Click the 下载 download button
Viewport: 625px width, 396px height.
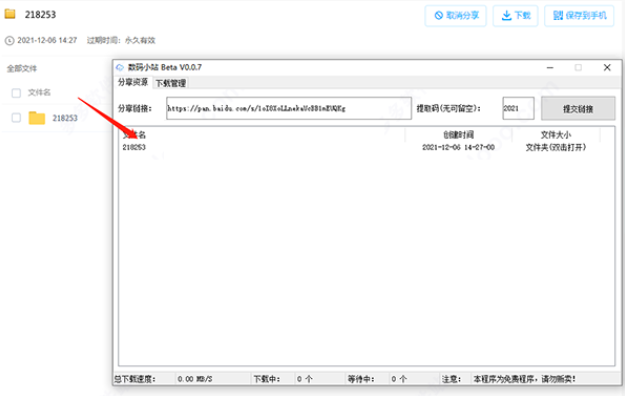(x=515, y=16)
